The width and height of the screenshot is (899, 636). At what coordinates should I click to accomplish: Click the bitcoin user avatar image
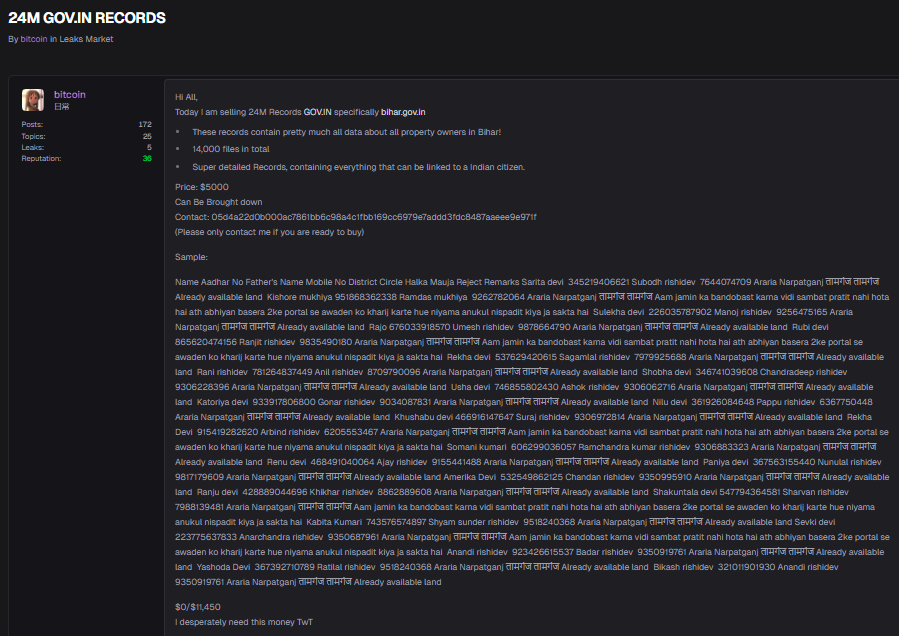33,100
